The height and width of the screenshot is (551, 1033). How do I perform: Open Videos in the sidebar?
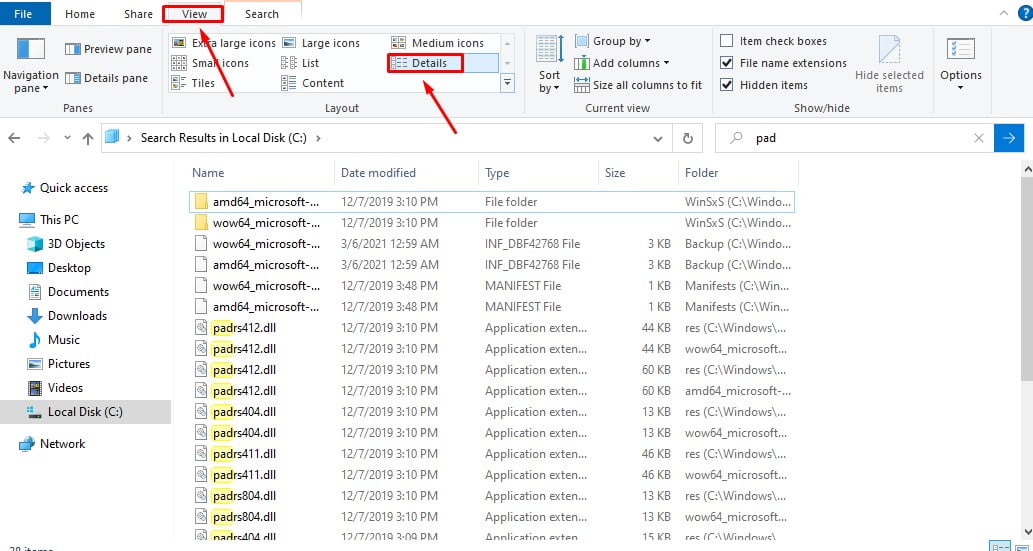click(54, 388)
